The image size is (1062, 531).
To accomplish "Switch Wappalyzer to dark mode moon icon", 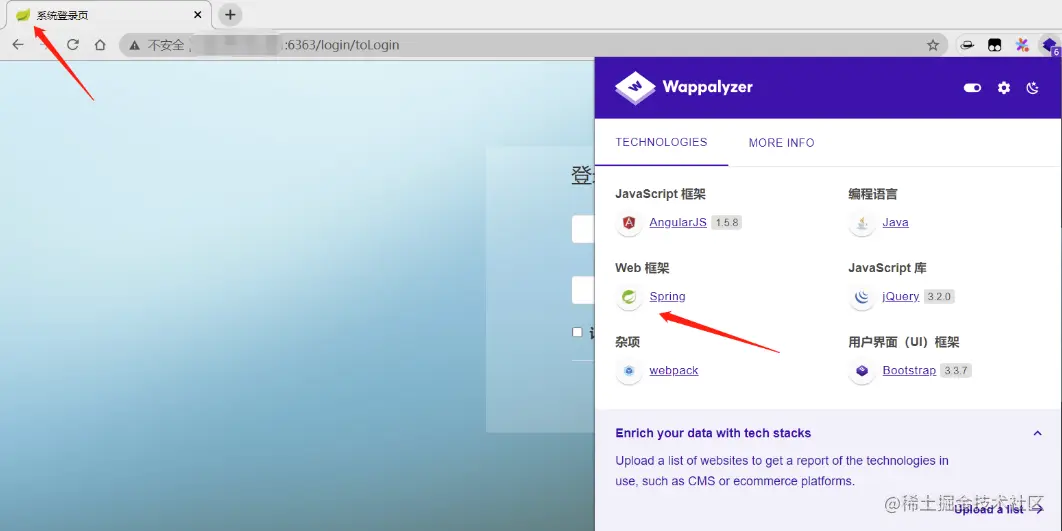I will tap(1032, 87).
